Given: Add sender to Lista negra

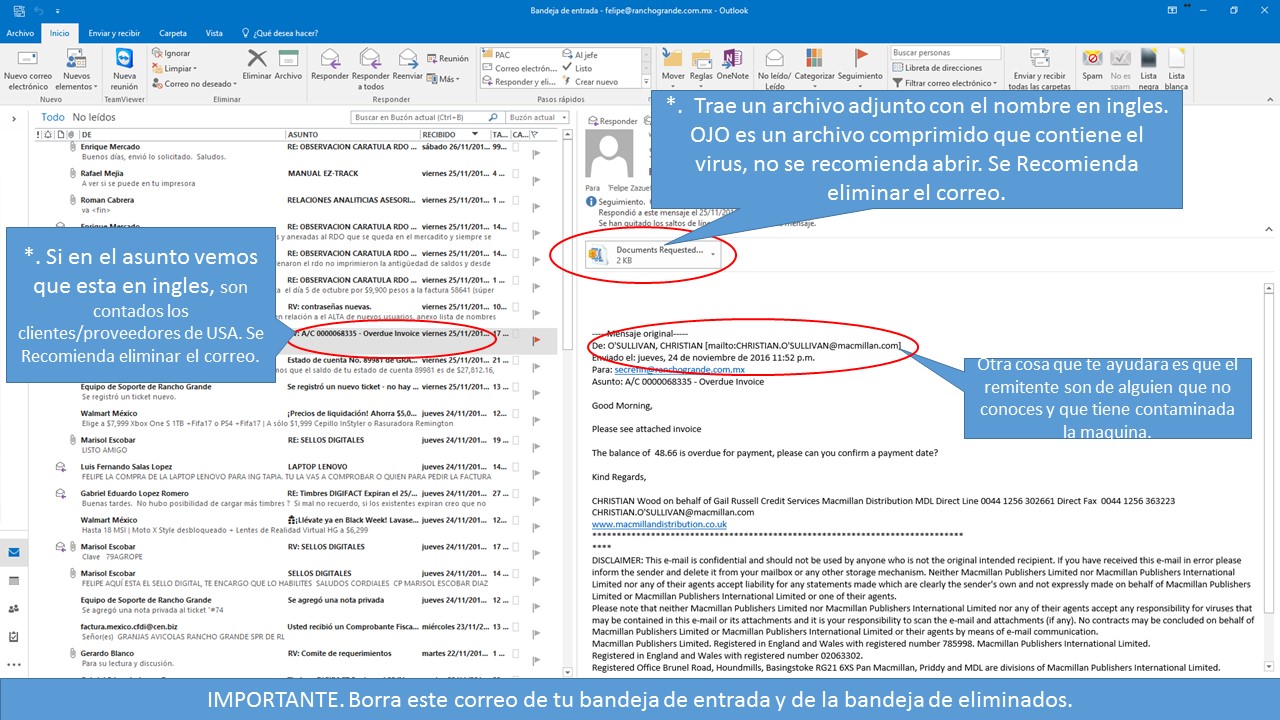Looking at the screenshot, I should 1148,68.
